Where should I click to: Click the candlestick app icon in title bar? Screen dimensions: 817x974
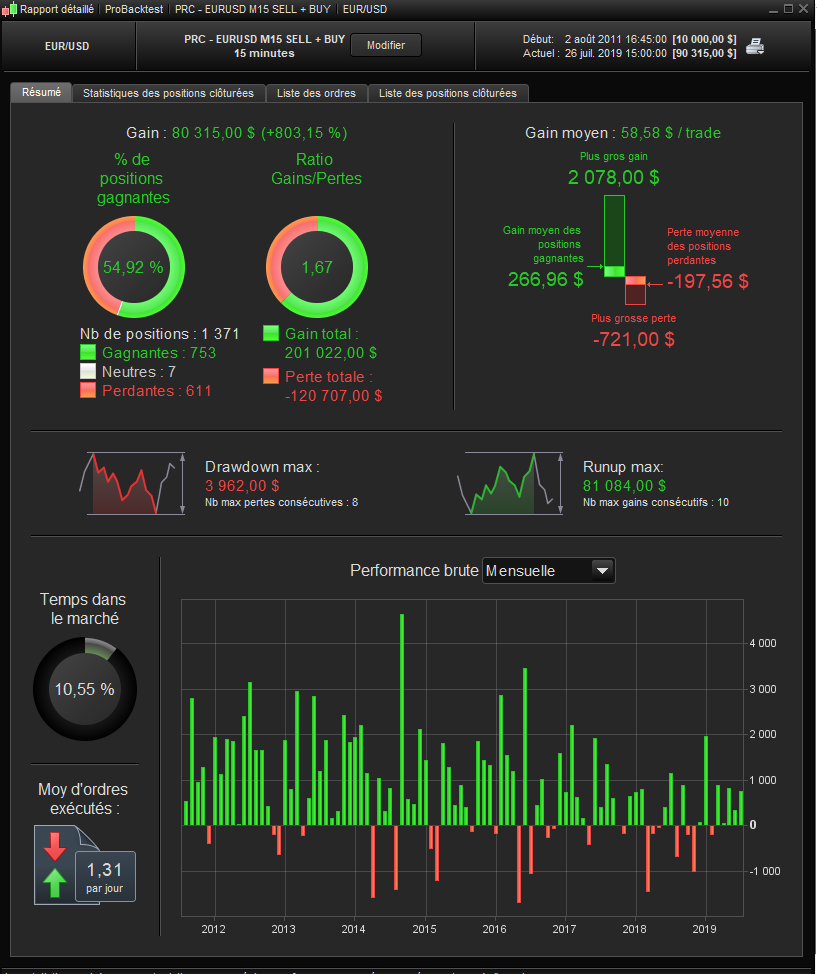[x=9, y=9]
